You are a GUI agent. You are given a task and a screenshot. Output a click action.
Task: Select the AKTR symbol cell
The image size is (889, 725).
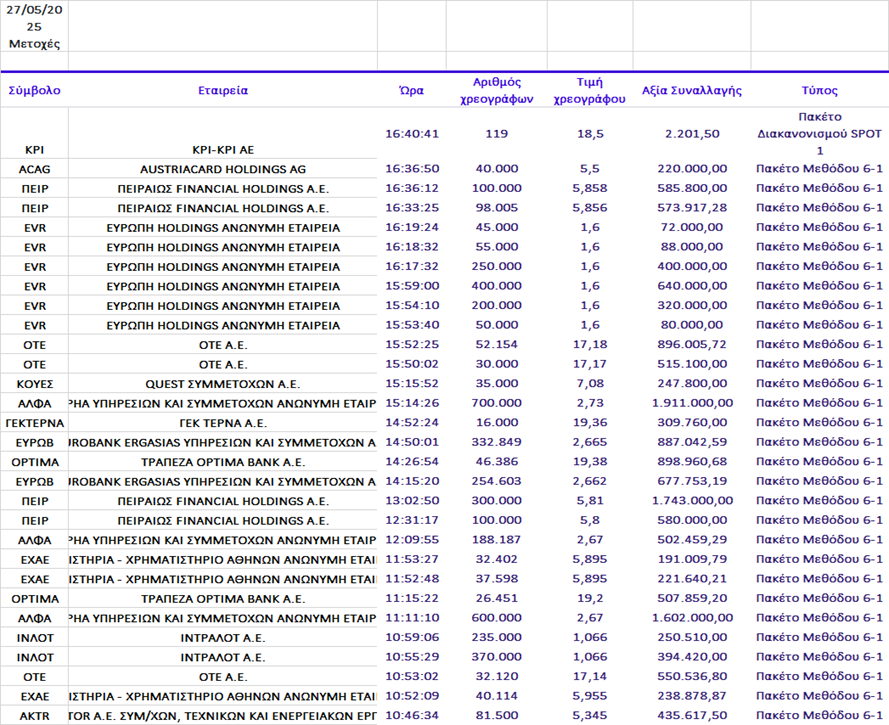click(x=34, y=716)
